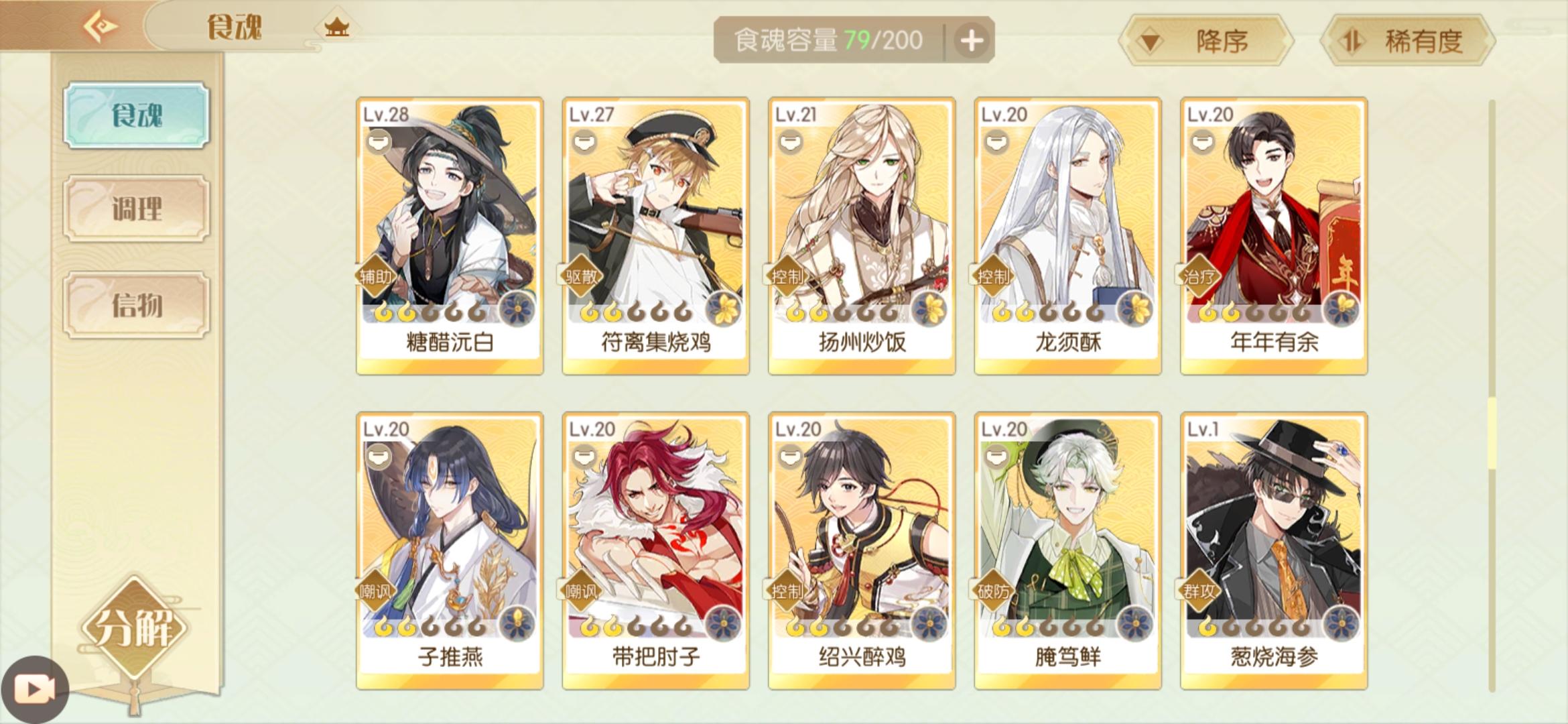Open the 腌笃鲜 character card

point(1068,551)
